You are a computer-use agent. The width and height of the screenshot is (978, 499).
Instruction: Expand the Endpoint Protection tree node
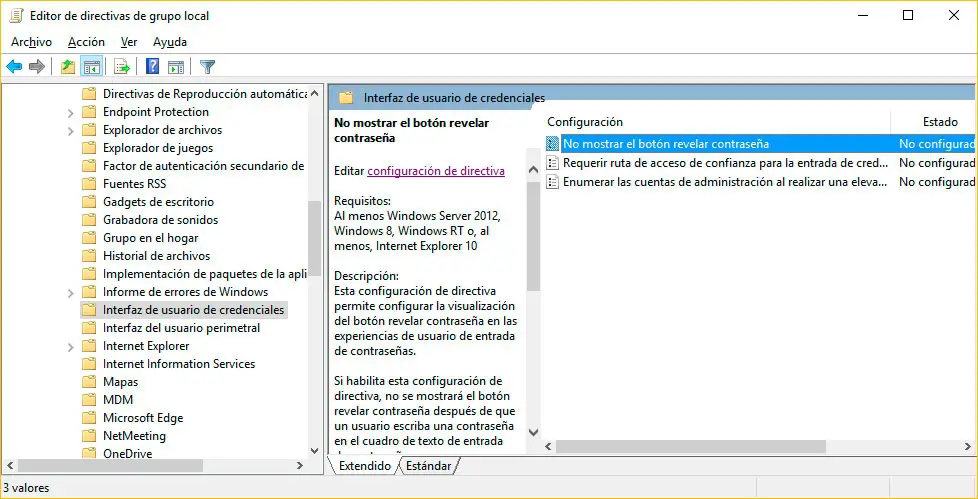pyautogui.click(x=70, y=113)
